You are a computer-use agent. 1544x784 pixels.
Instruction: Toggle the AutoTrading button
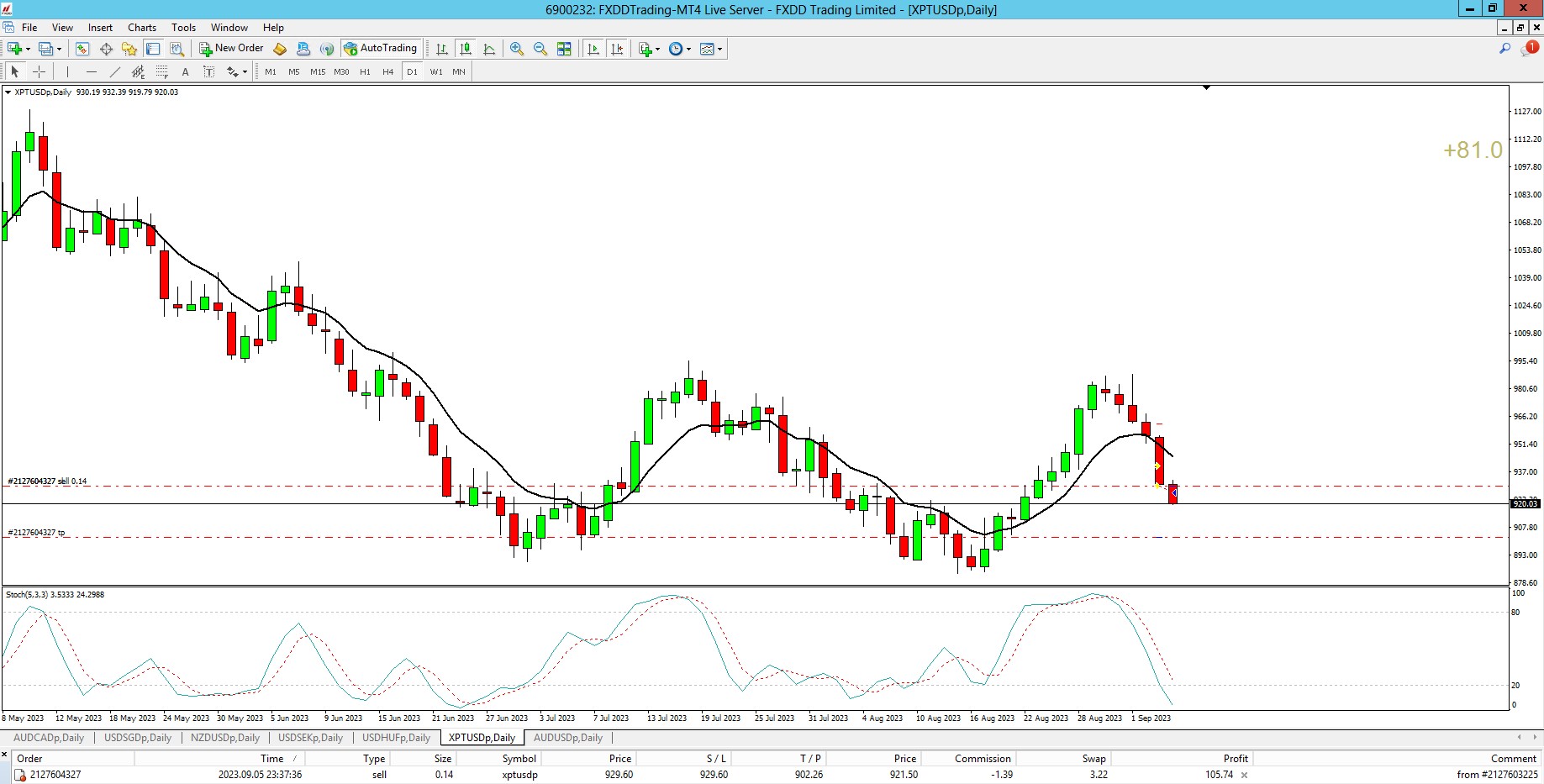(381, 49)
